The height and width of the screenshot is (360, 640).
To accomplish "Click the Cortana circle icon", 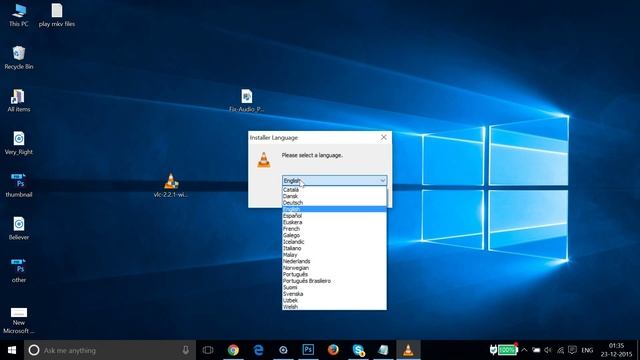I will click(x=34, y=350).
